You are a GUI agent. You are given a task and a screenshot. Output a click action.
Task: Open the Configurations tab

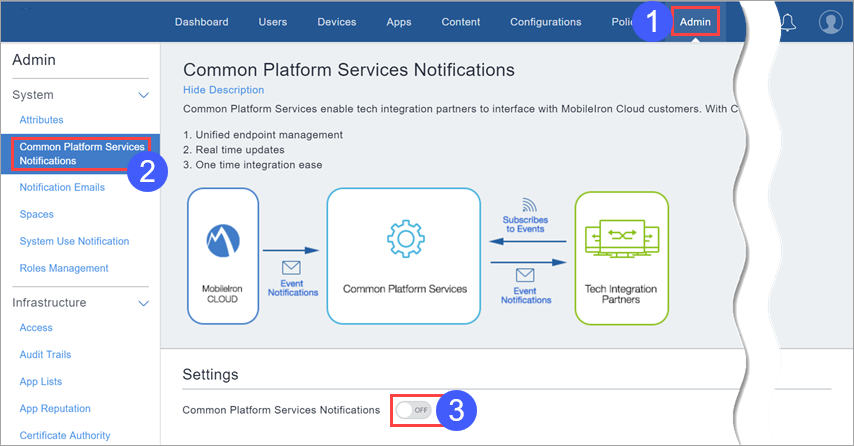[x=546, y=22]
